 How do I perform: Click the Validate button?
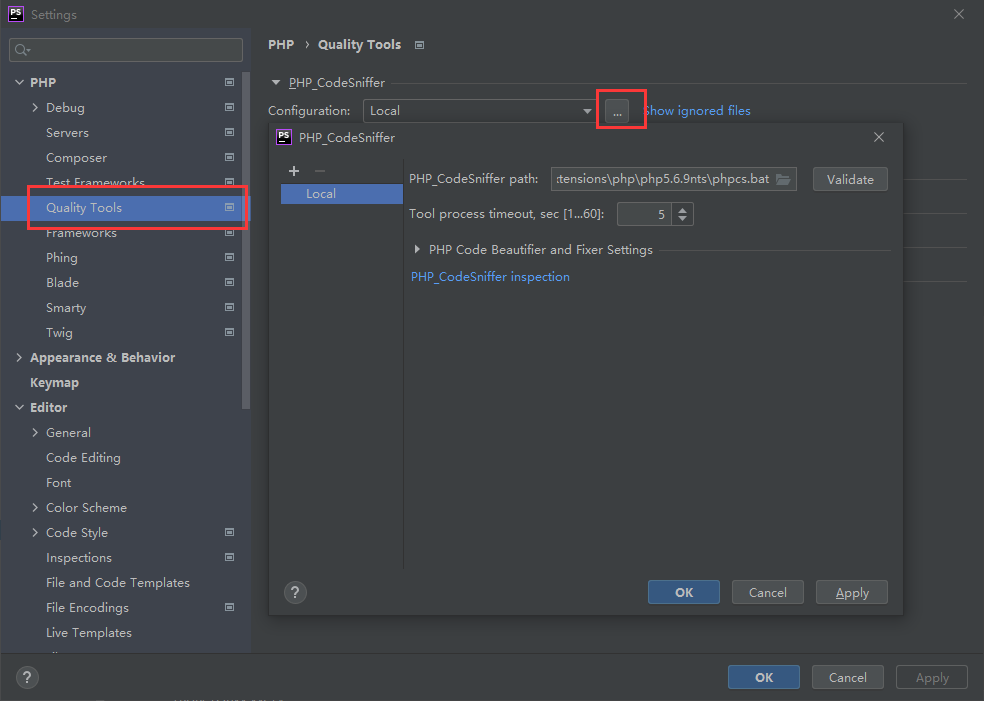click(x=850, y=179)
